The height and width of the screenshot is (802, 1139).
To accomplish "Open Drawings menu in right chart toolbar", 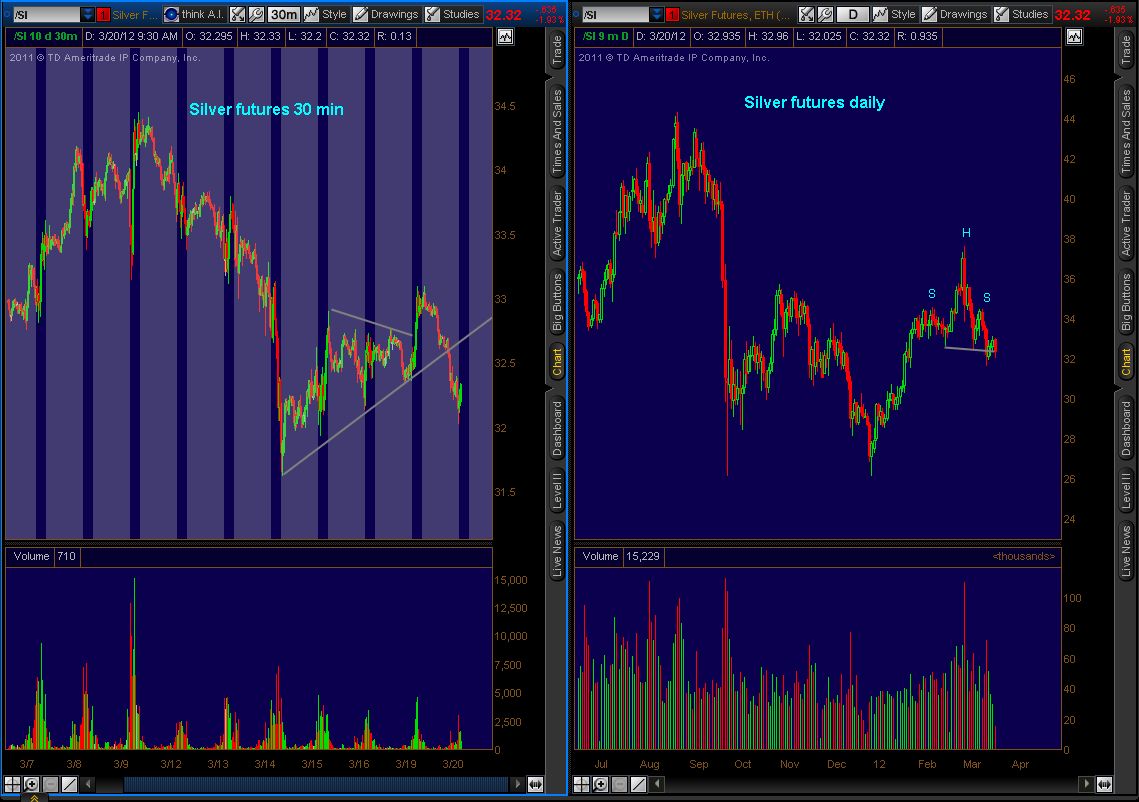I will pos(956,14).
